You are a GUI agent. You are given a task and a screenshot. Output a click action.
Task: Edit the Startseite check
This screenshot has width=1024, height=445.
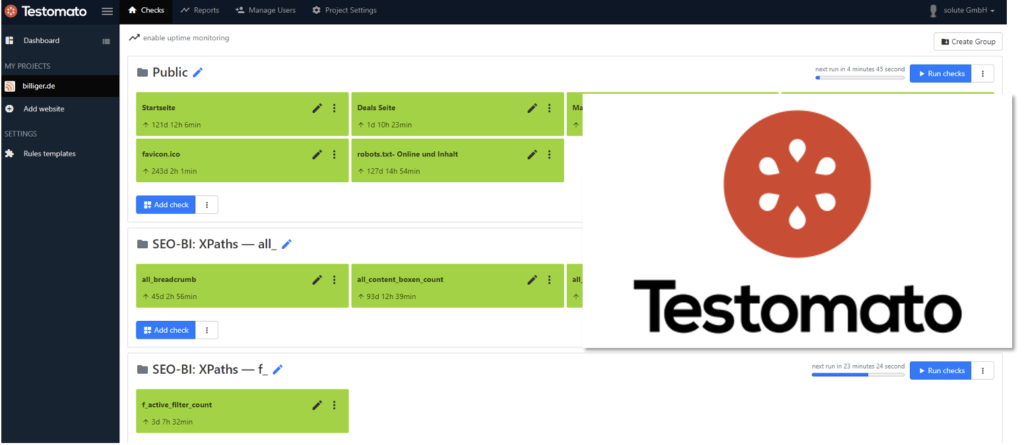coord(317,108)
